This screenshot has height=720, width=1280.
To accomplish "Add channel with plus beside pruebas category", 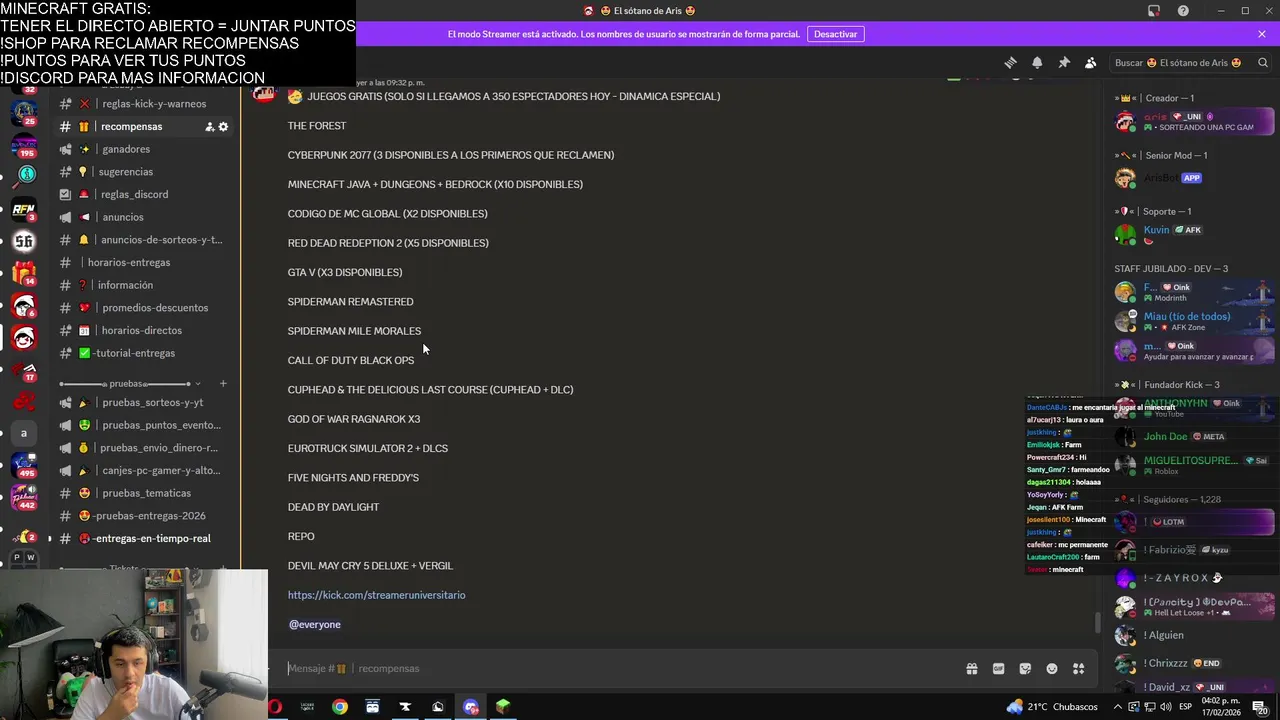I will (x=223, y=384).
